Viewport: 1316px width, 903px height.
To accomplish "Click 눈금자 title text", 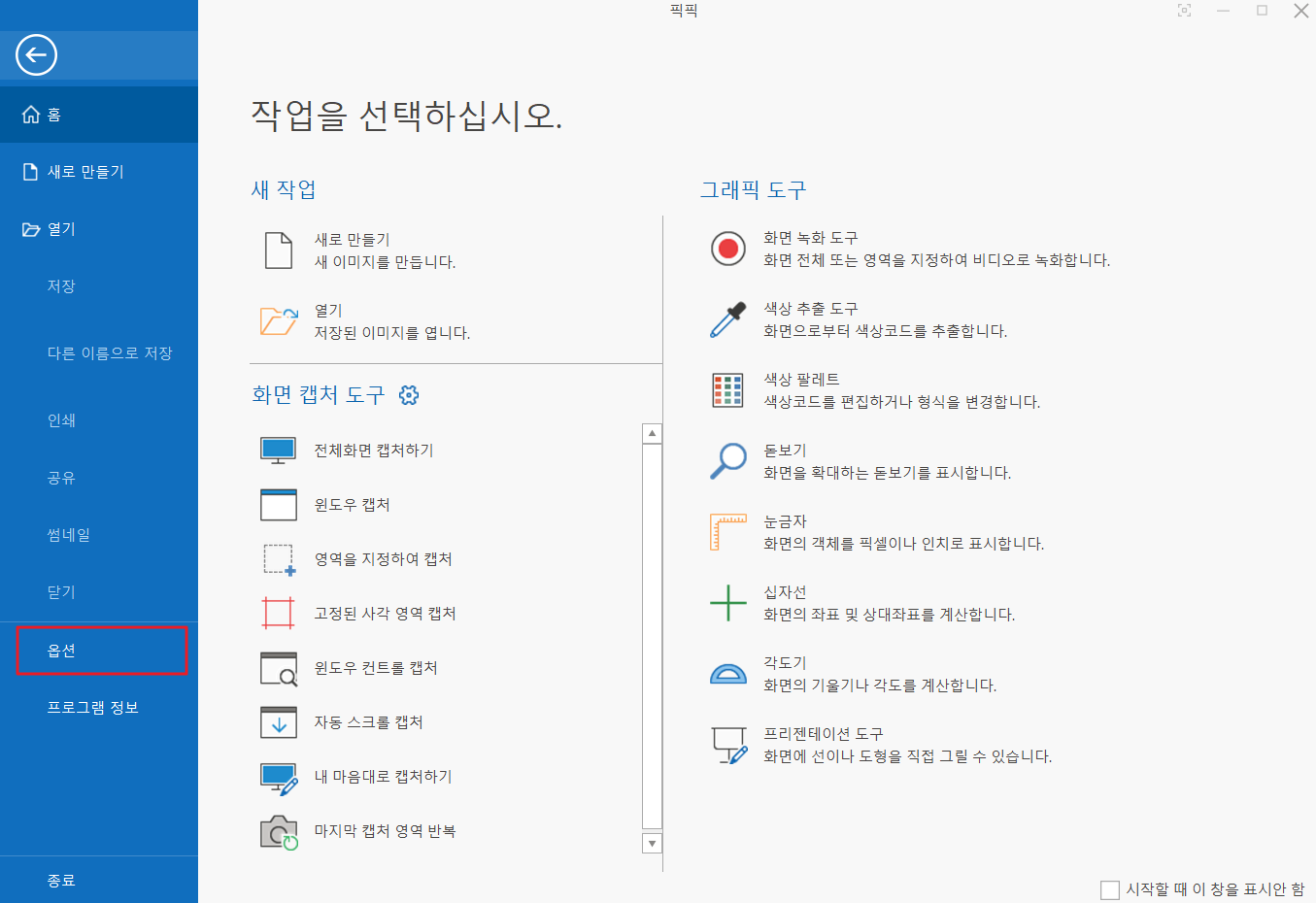I will (785, 521).
